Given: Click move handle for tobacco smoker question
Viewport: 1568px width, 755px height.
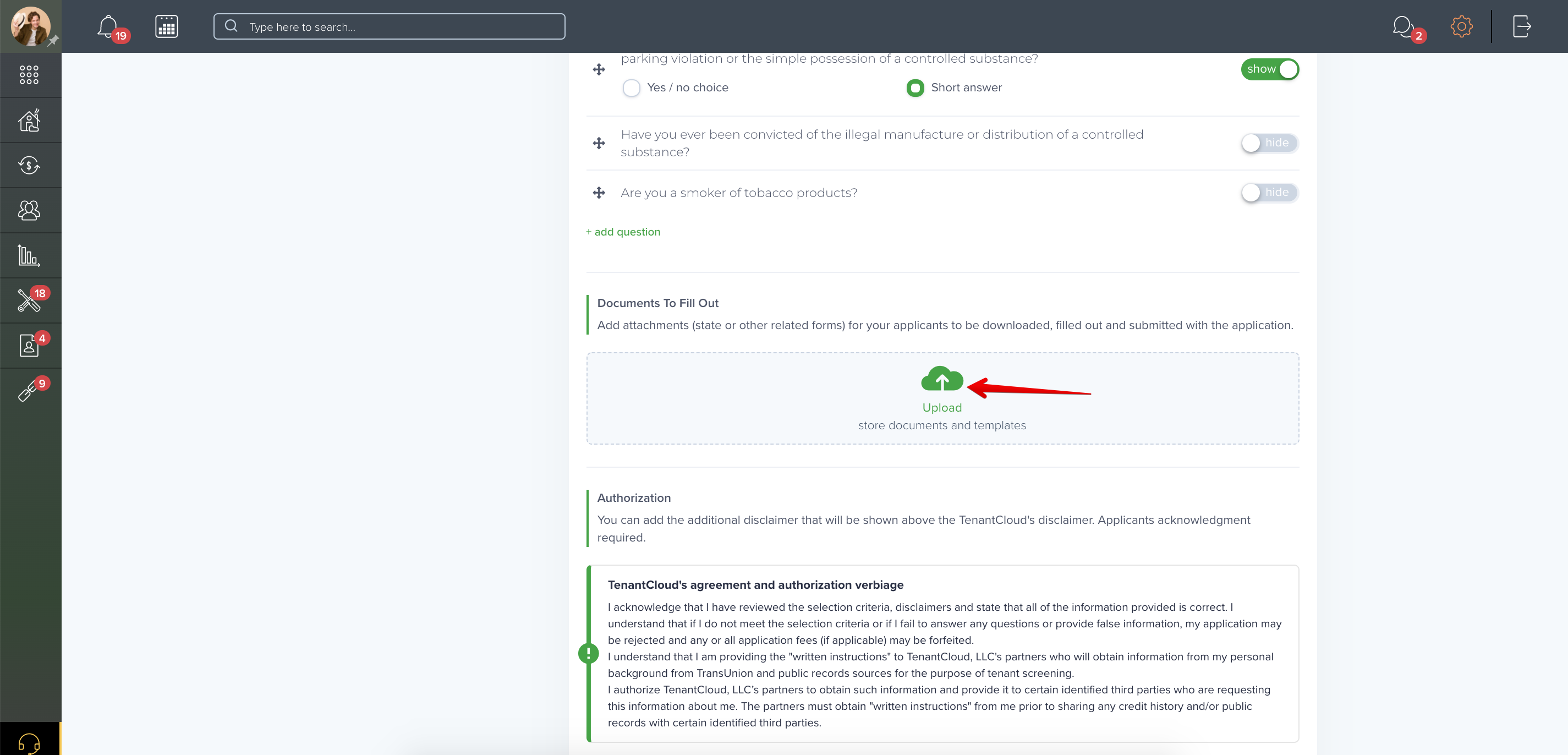Looking at the screenshot, I should point(599,193).
